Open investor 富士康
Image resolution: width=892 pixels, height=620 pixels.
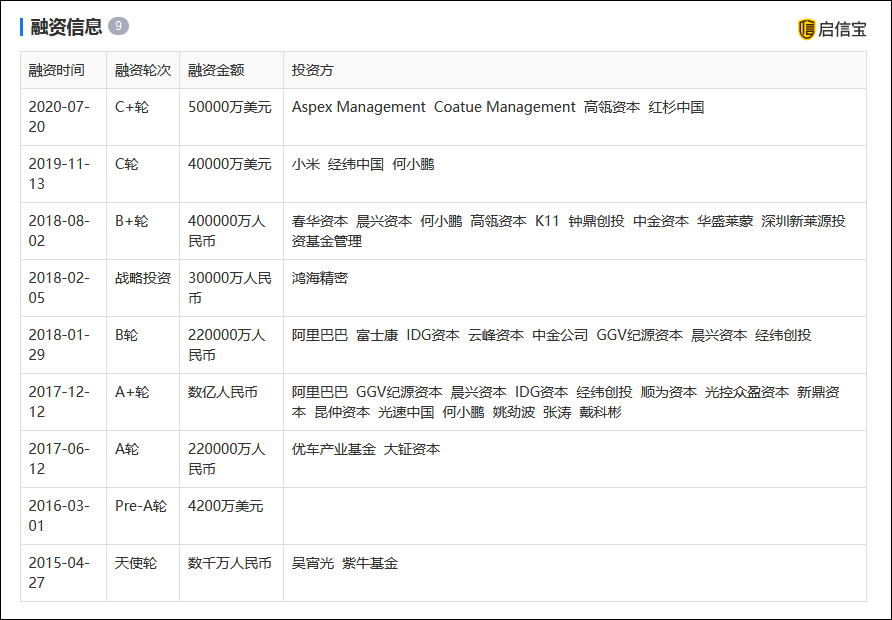[x=377, y=334]
